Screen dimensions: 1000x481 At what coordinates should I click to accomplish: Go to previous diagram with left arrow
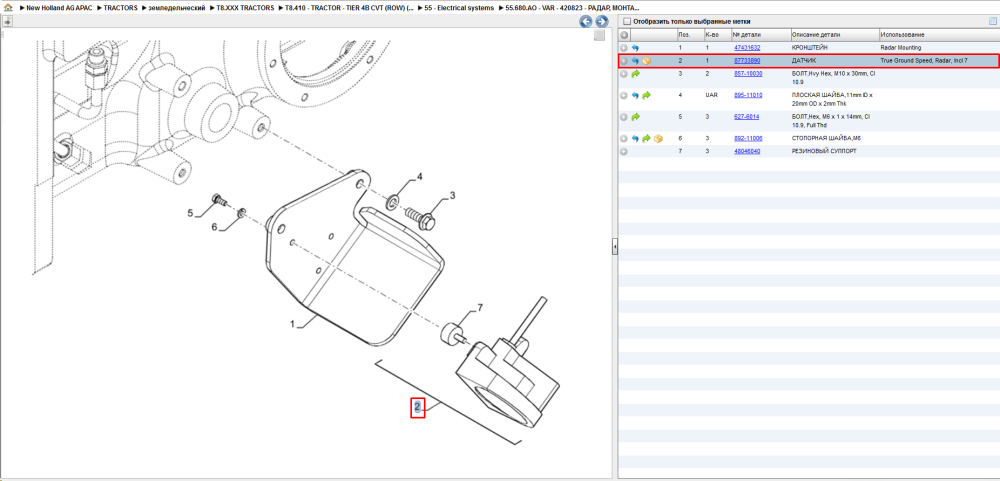point(585,22)
